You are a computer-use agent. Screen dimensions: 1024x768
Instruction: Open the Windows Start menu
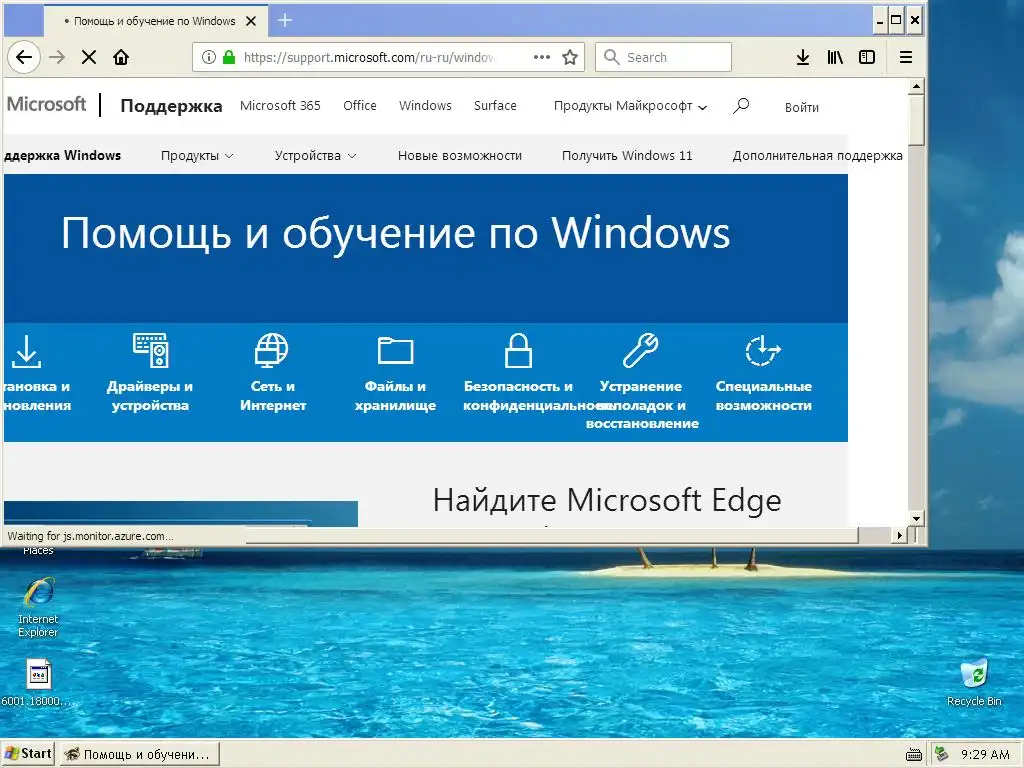pos(28,754)
